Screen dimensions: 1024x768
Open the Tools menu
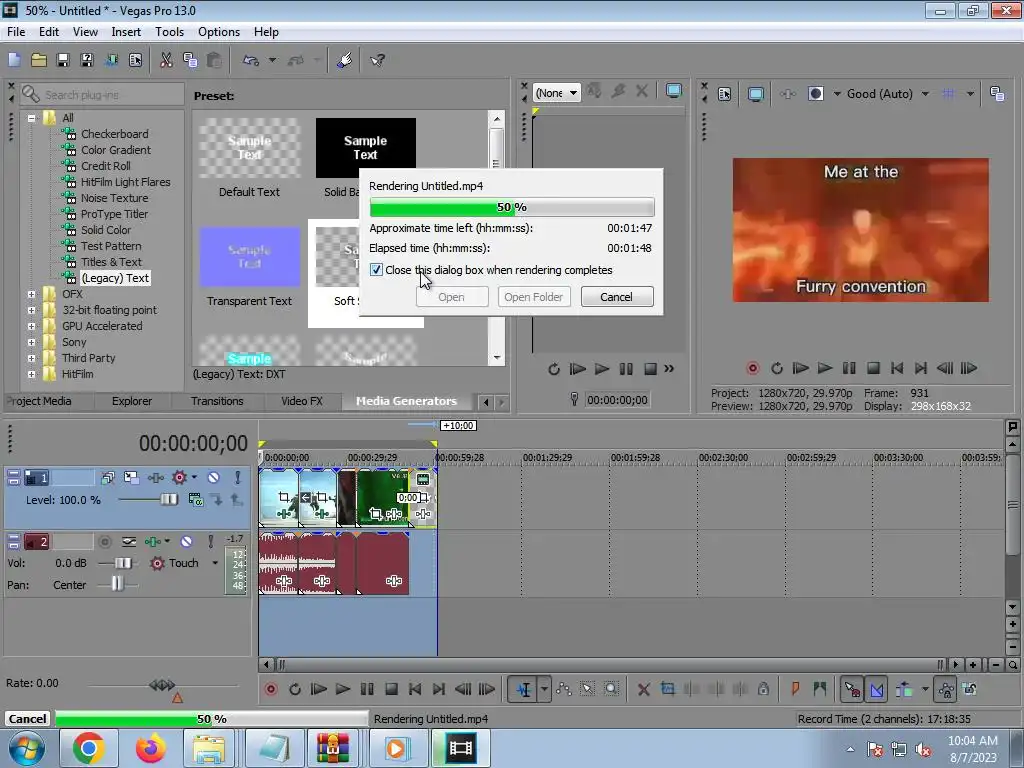point(169,31)
